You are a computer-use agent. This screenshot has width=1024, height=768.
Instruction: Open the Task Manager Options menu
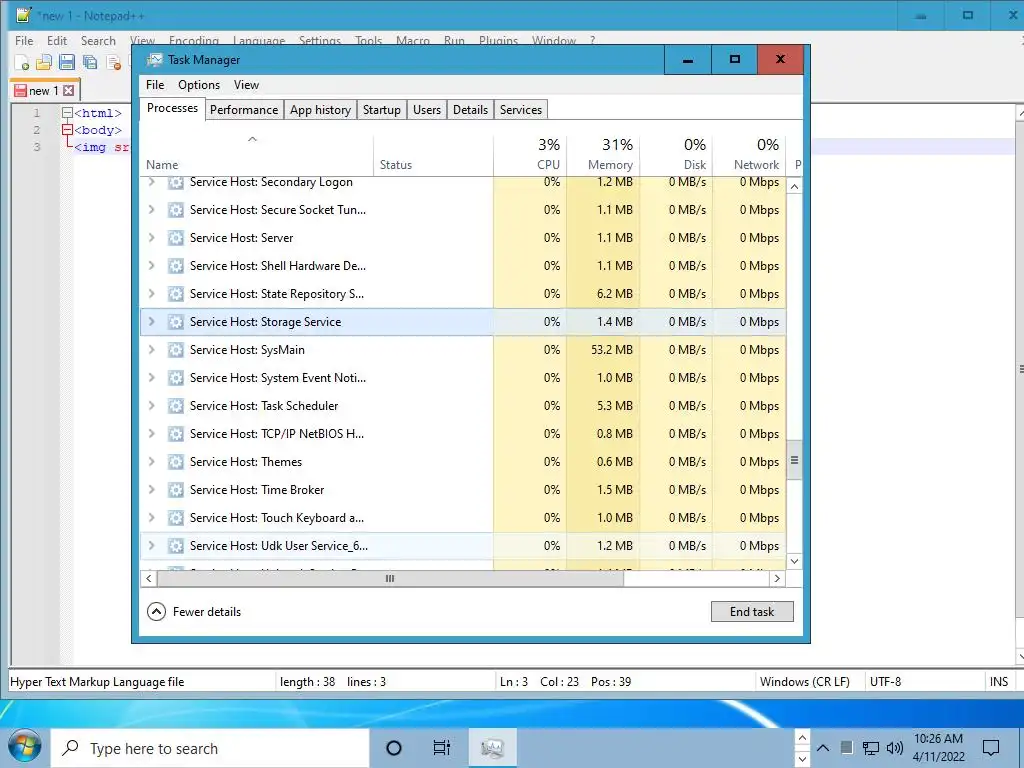199,85
